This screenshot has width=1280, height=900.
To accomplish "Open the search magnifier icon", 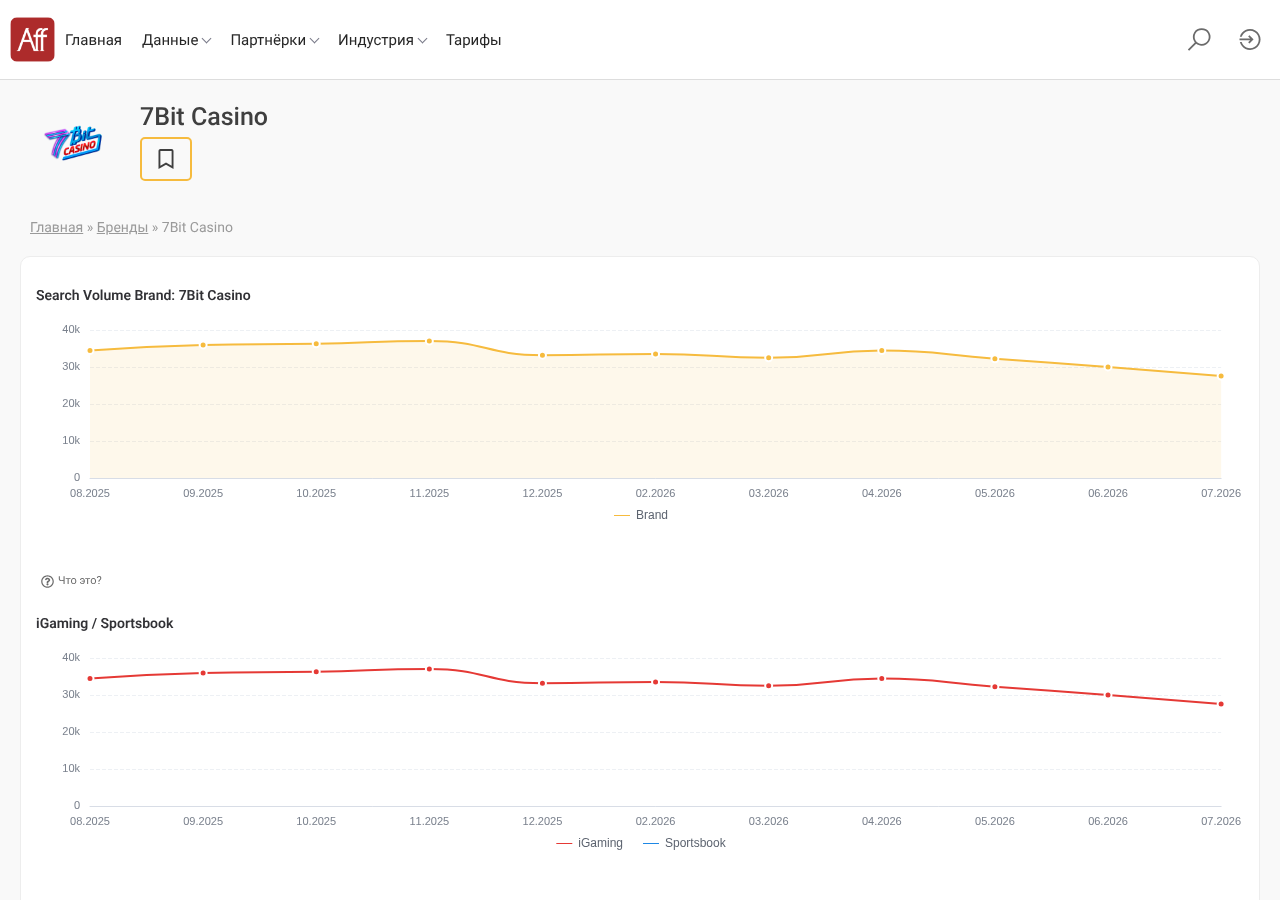I will 1199,40.
